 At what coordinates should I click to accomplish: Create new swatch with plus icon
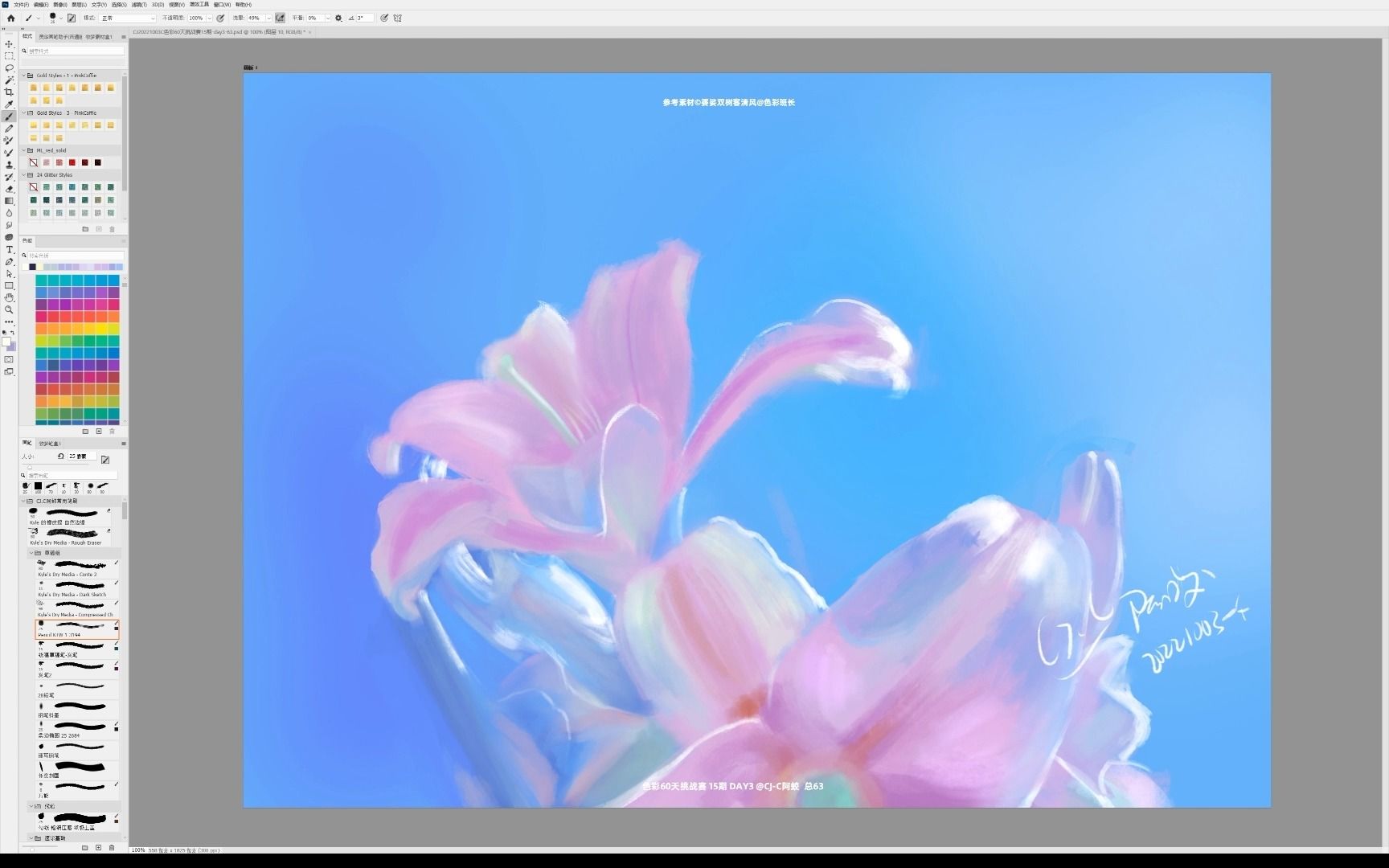99,432
